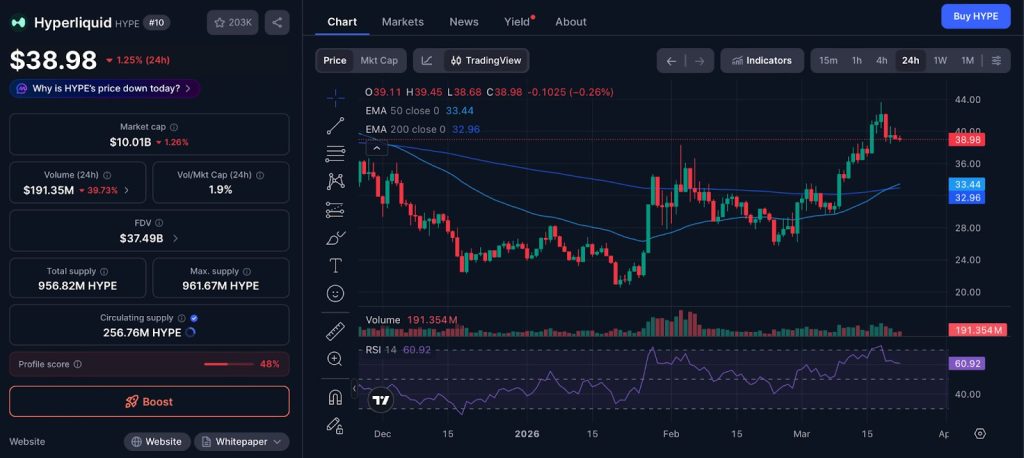
Task: Show Circulating supply info icon
Action: [x=181, y=318]
